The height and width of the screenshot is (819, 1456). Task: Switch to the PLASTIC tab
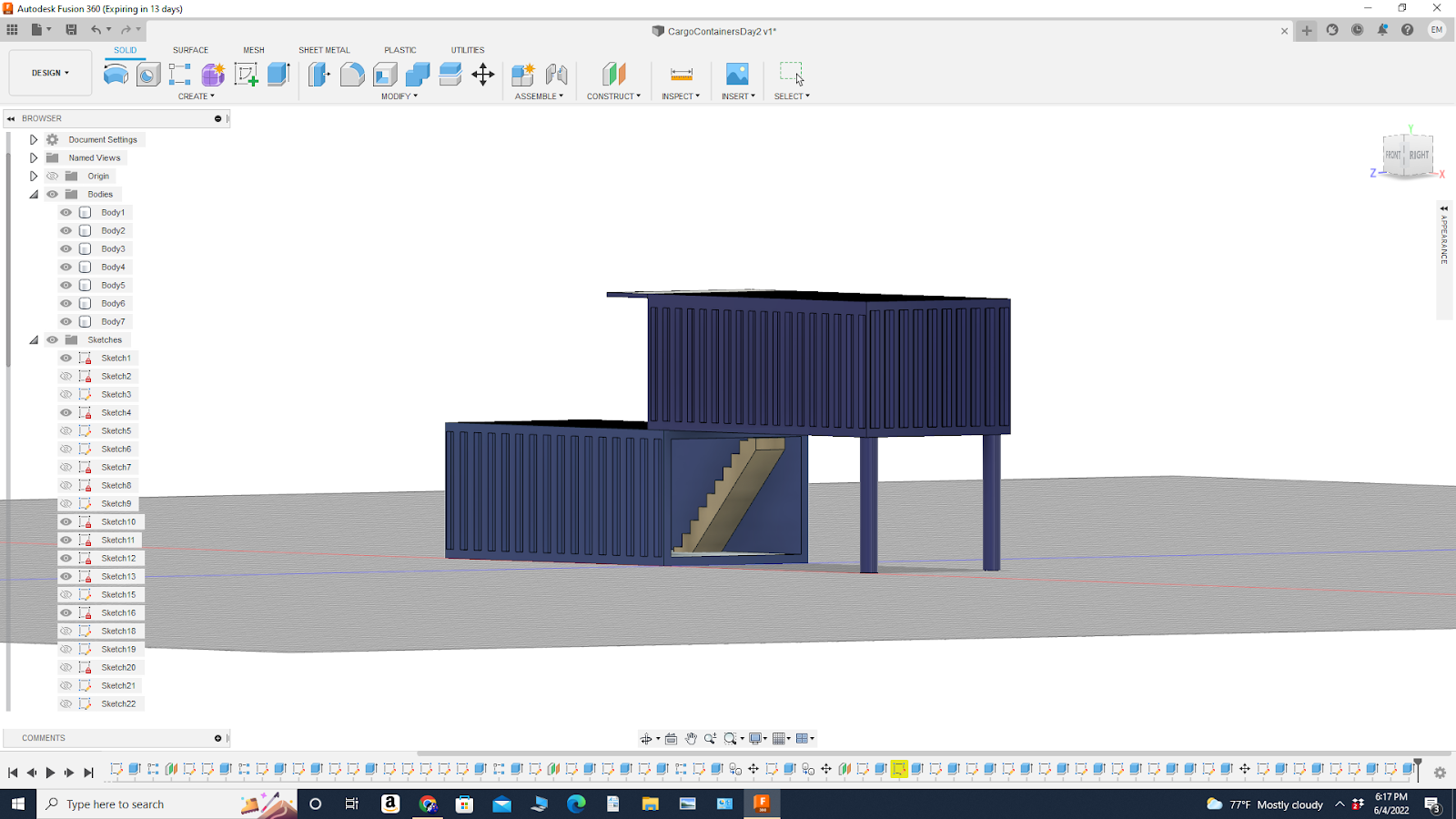[x=399, y=50]
